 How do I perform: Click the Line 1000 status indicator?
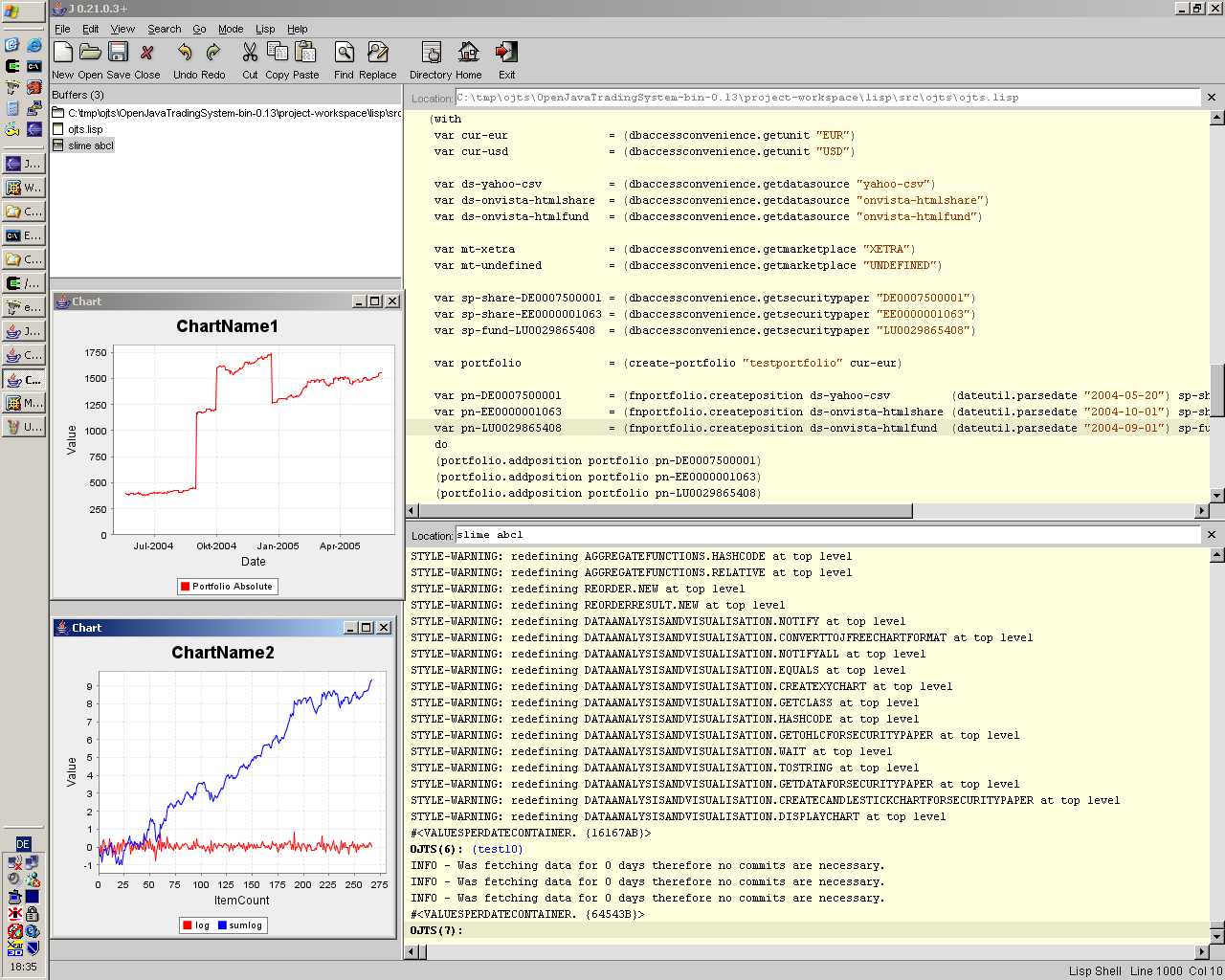[1156, 970]
